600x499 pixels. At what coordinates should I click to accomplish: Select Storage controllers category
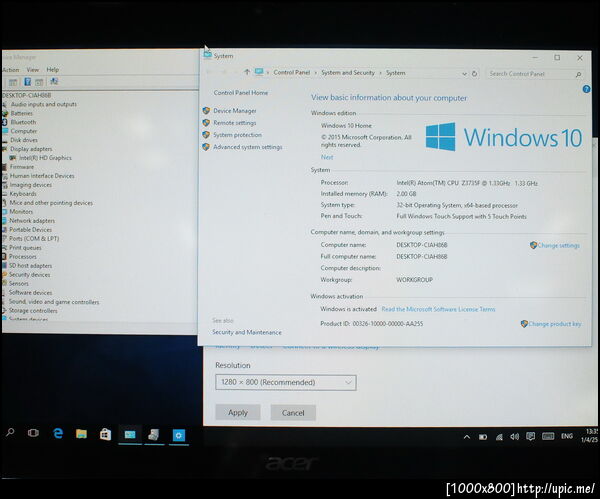[x=33, y=311]
